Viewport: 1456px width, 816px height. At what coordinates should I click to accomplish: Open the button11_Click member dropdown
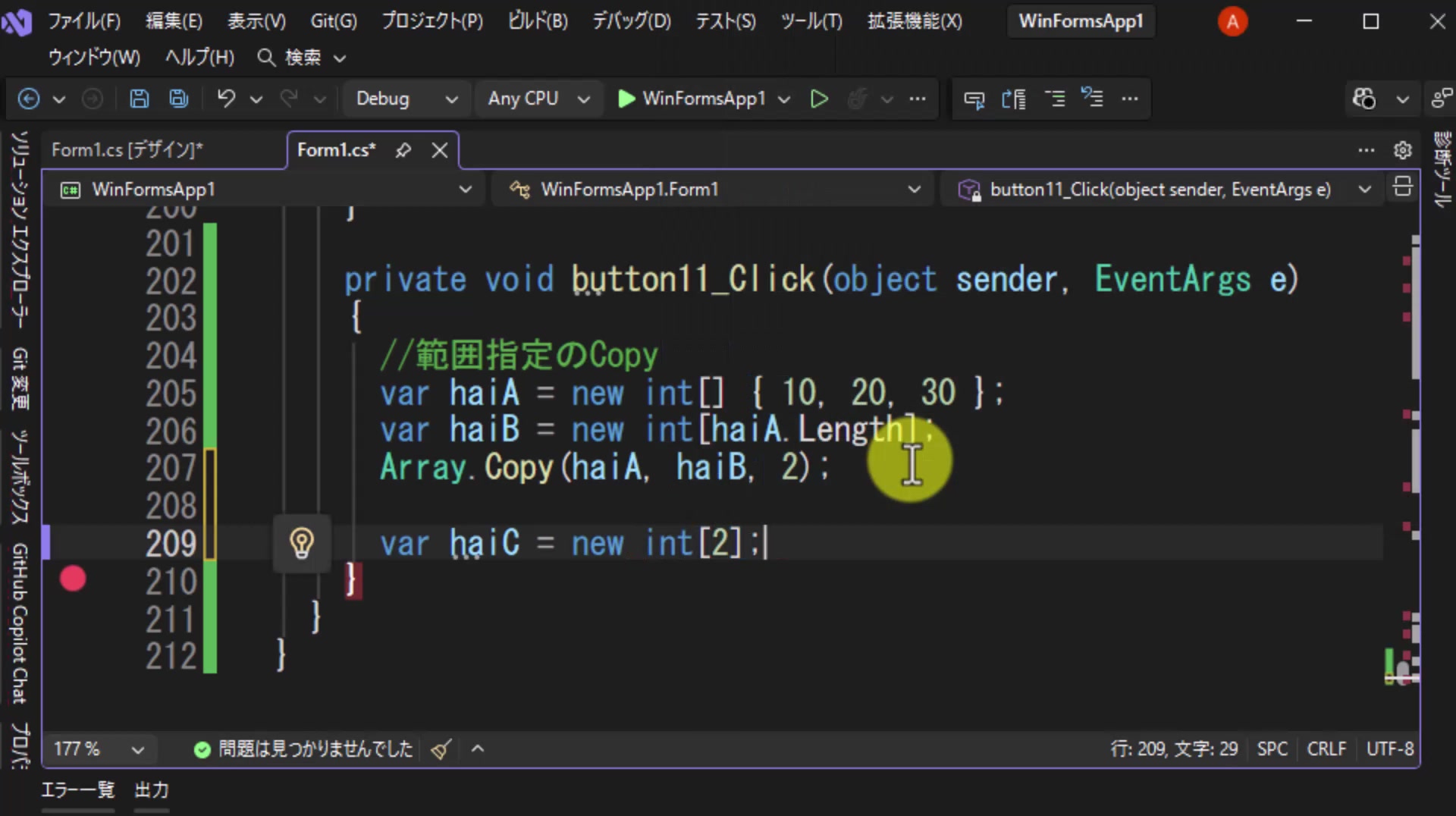point(1160,189)
